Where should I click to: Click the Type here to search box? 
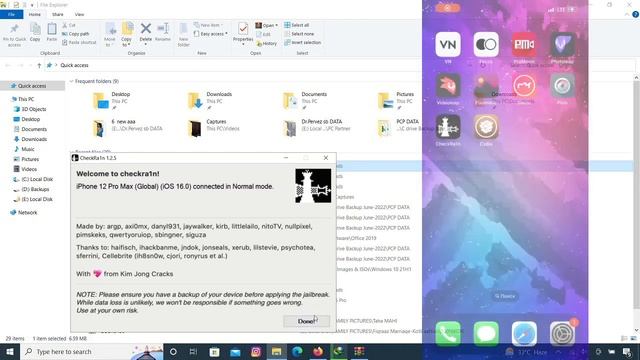[x=92, y=351]
